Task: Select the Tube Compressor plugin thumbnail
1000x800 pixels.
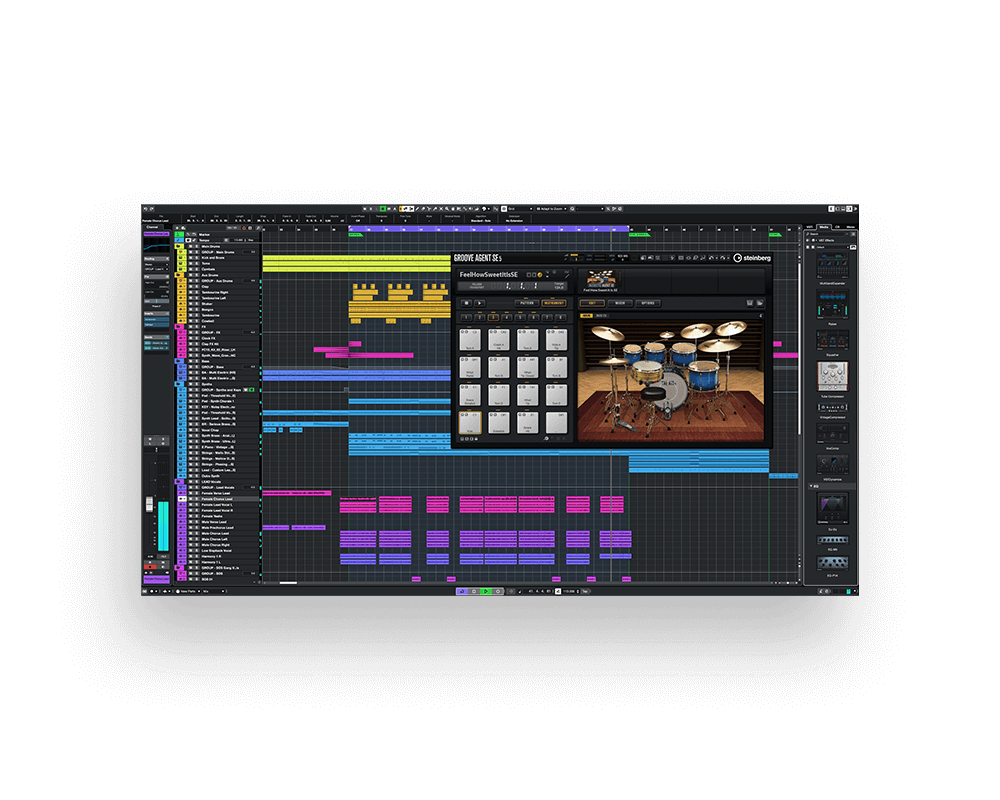Action: click(832, 376)
